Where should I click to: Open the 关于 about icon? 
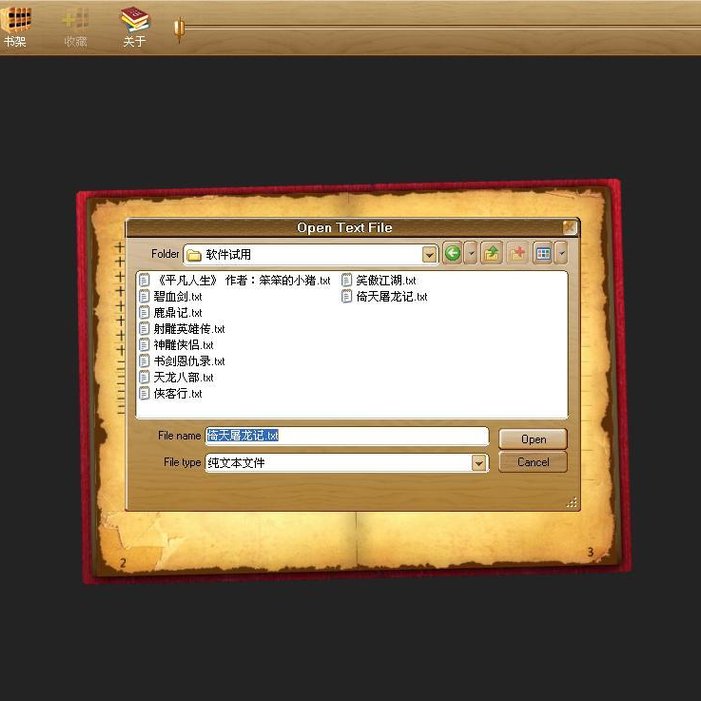click(135, 27)
